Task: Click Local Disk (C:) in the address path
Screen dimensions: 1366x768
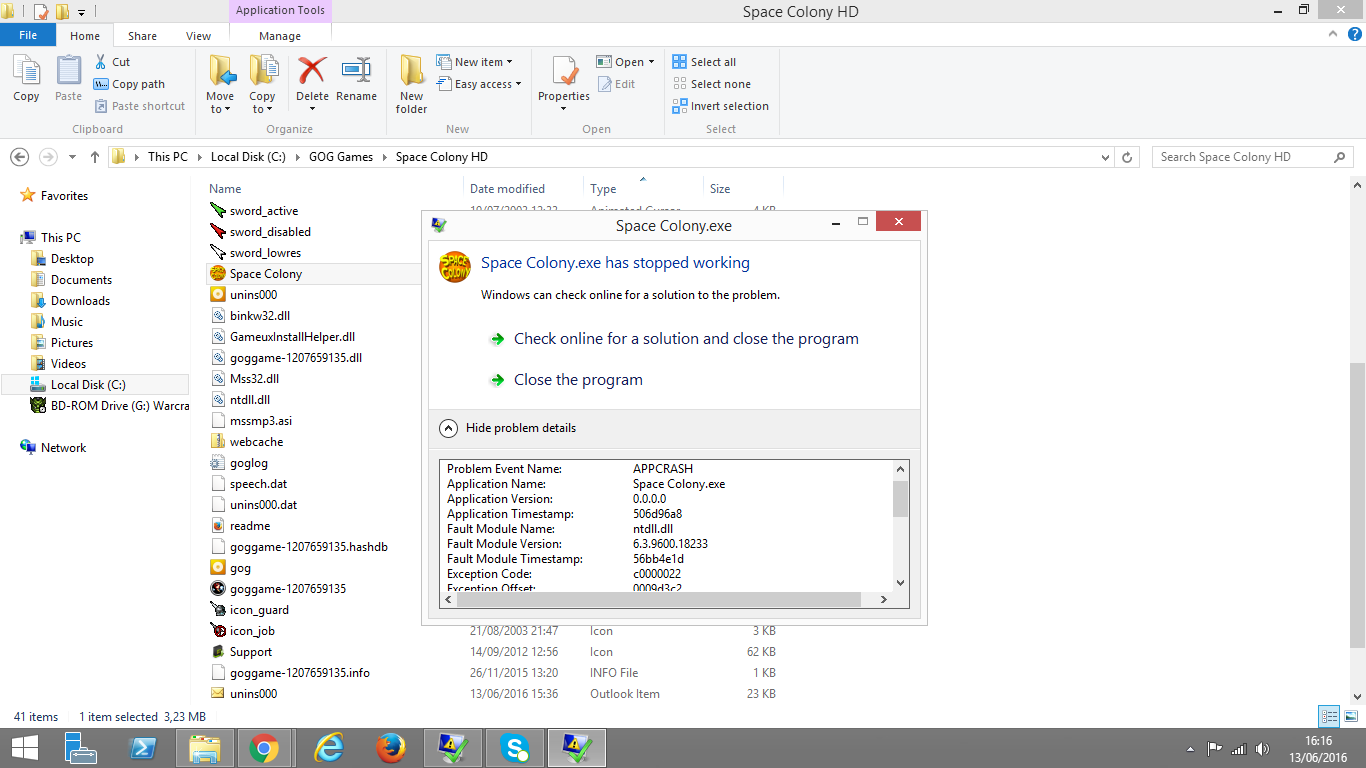Action: (x=248, y=157)
